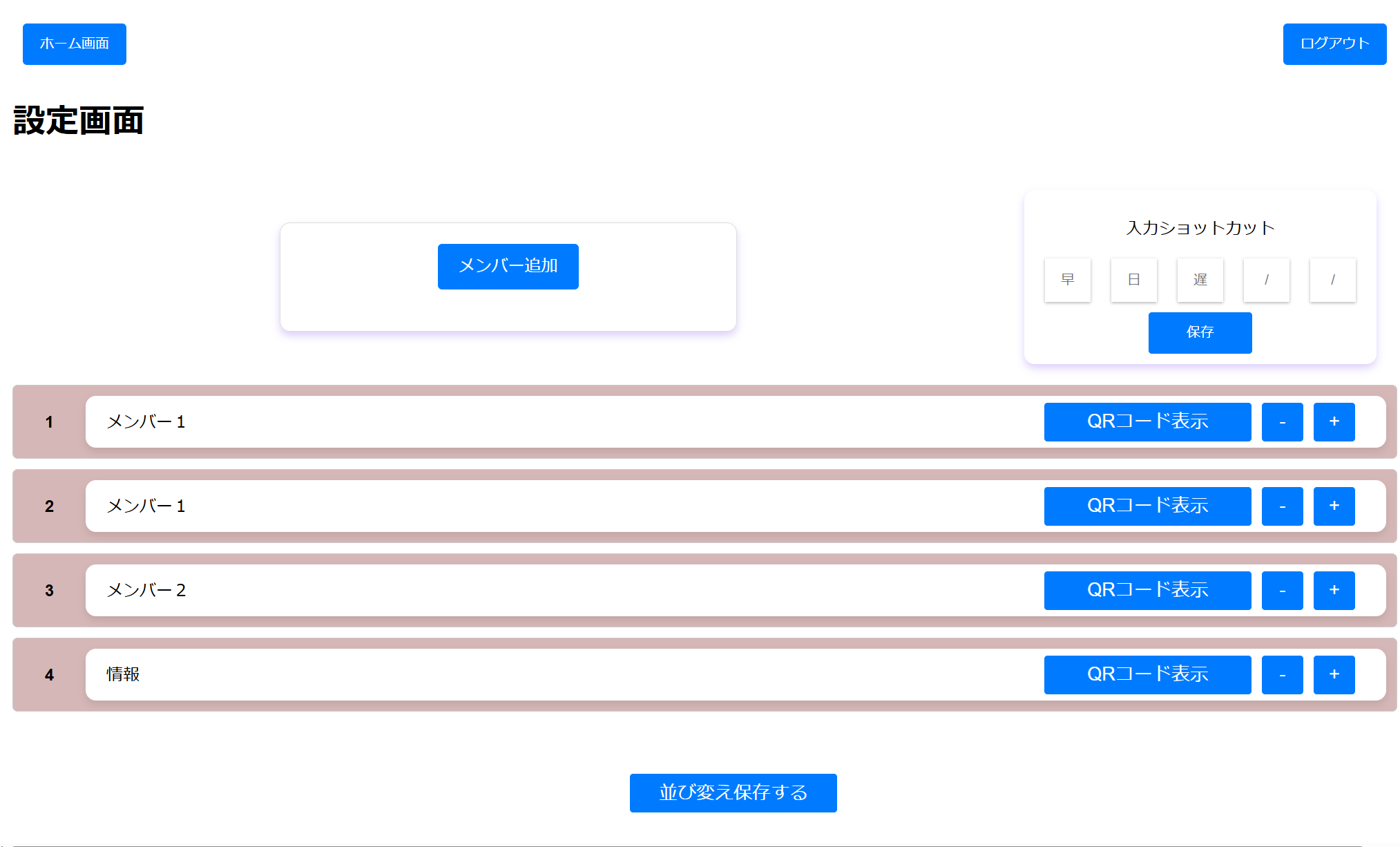
Task: Show QR code for row 1
Action: [x=1147, y=422]
